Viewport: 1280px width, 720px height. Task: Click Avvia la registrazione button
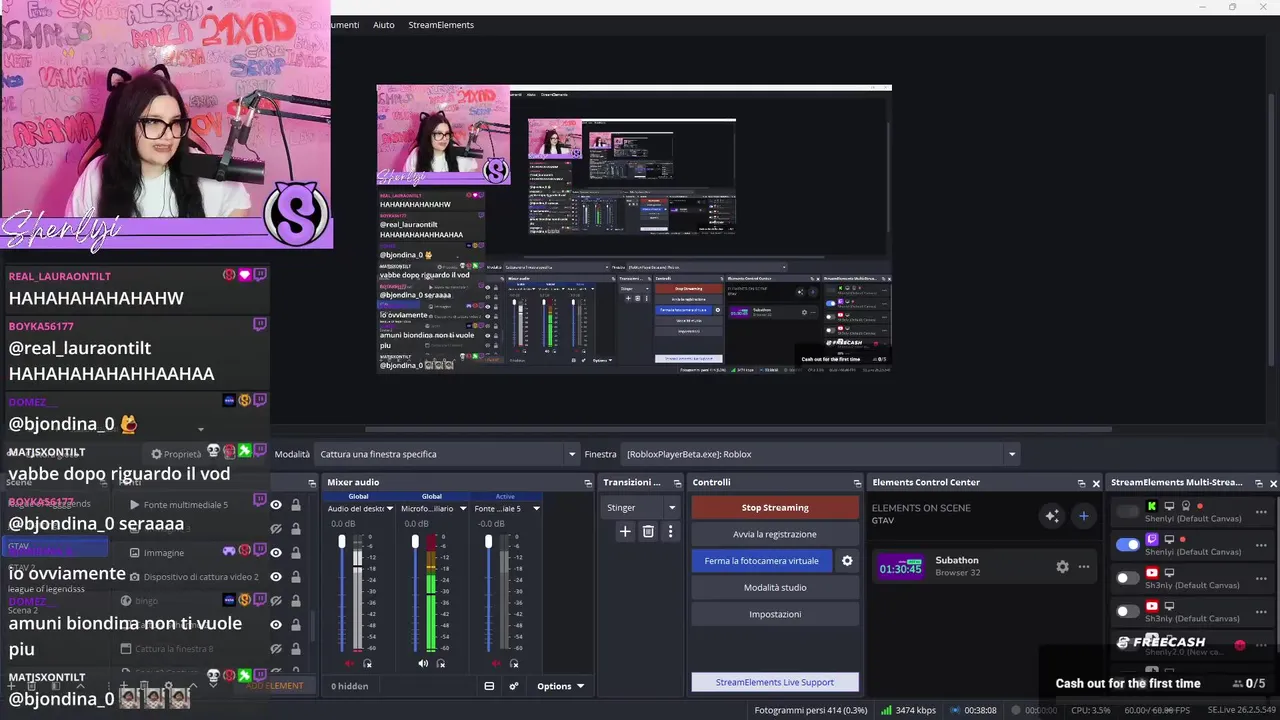[x=775, y=534]
